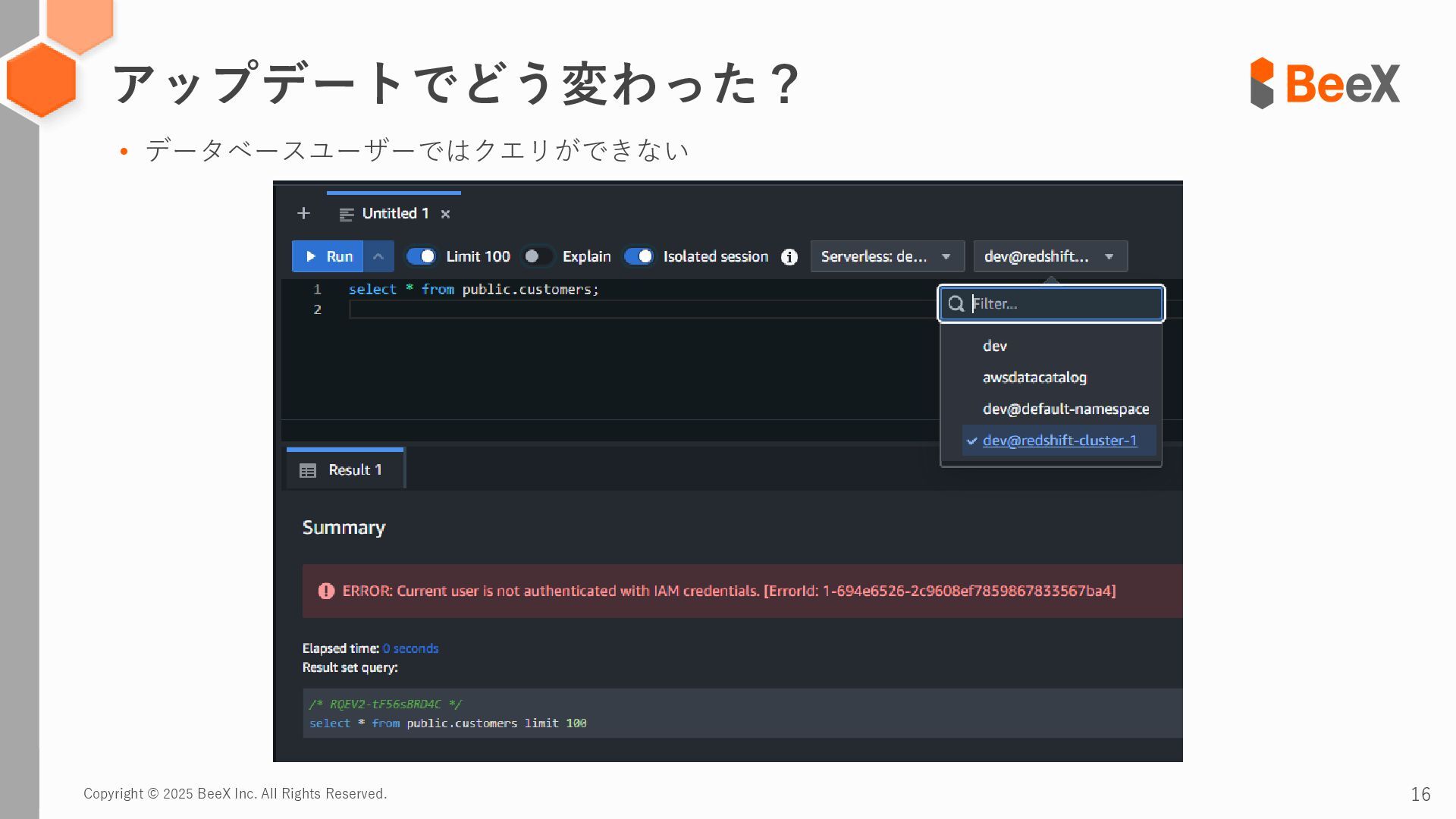Open the Serverless workgroup dropdown
This screenshot has width=1456, height=819.
click(886, 257)
